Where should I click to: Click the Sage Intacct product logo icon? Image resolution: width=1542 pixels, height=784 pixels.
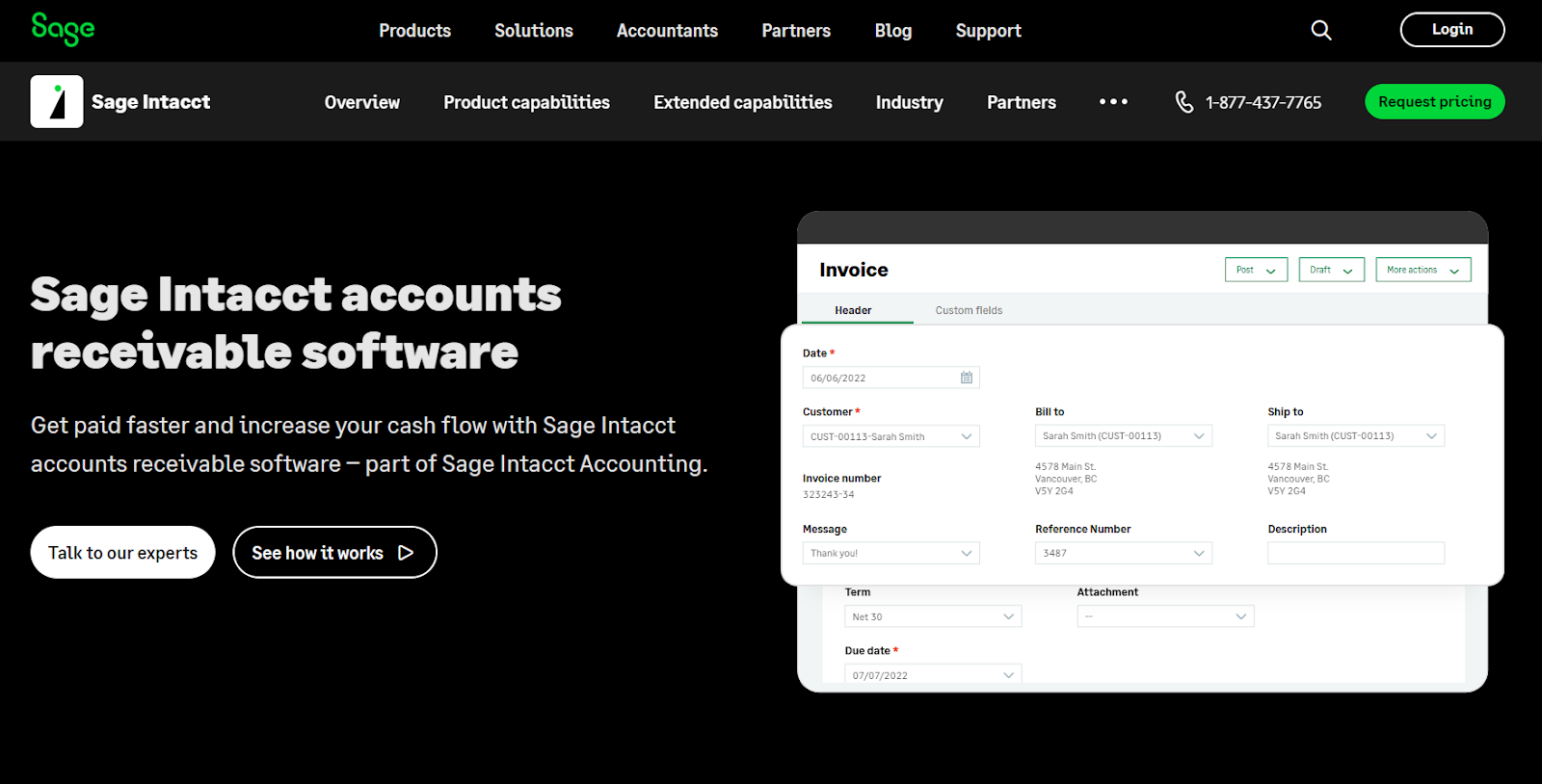(x=57, y=101)
